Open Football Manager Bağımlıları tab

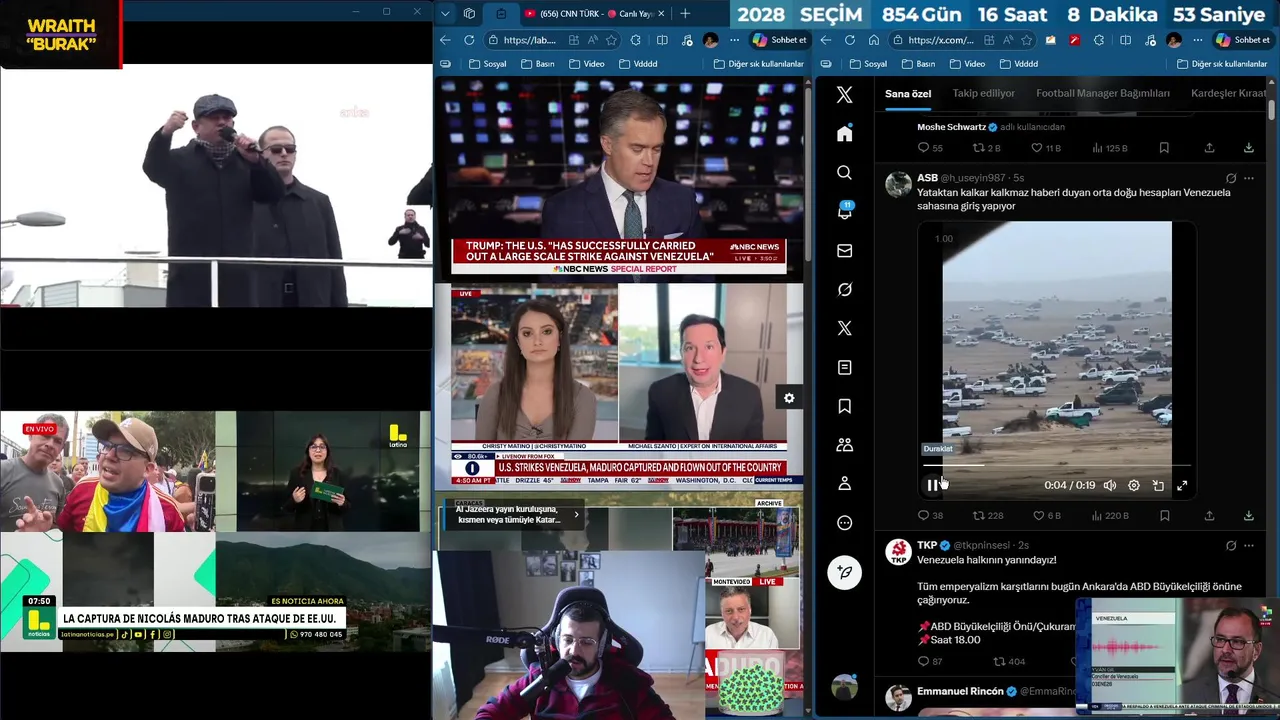tap(1103, 94)
